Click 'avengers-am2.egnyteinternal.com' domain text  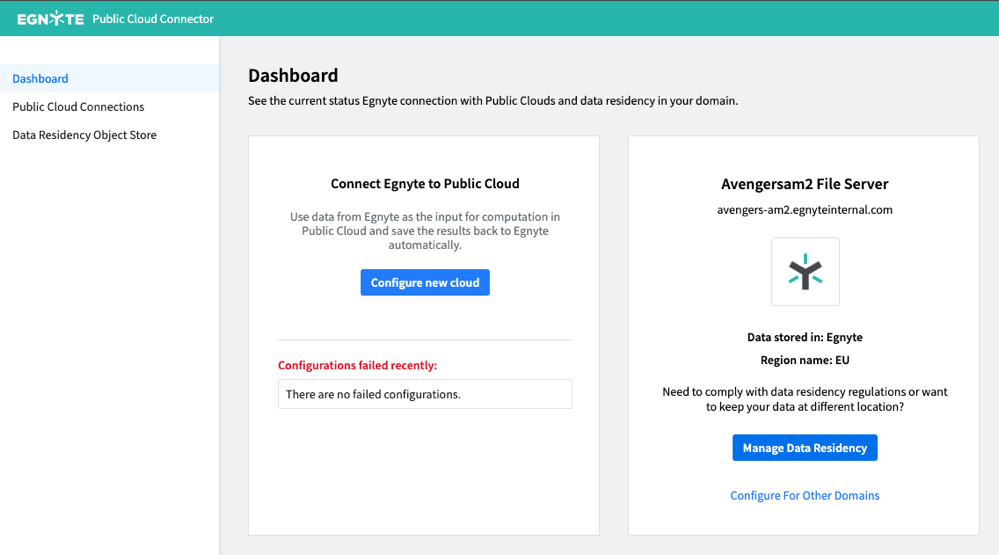pyautogui.click(x=805, y=210)
